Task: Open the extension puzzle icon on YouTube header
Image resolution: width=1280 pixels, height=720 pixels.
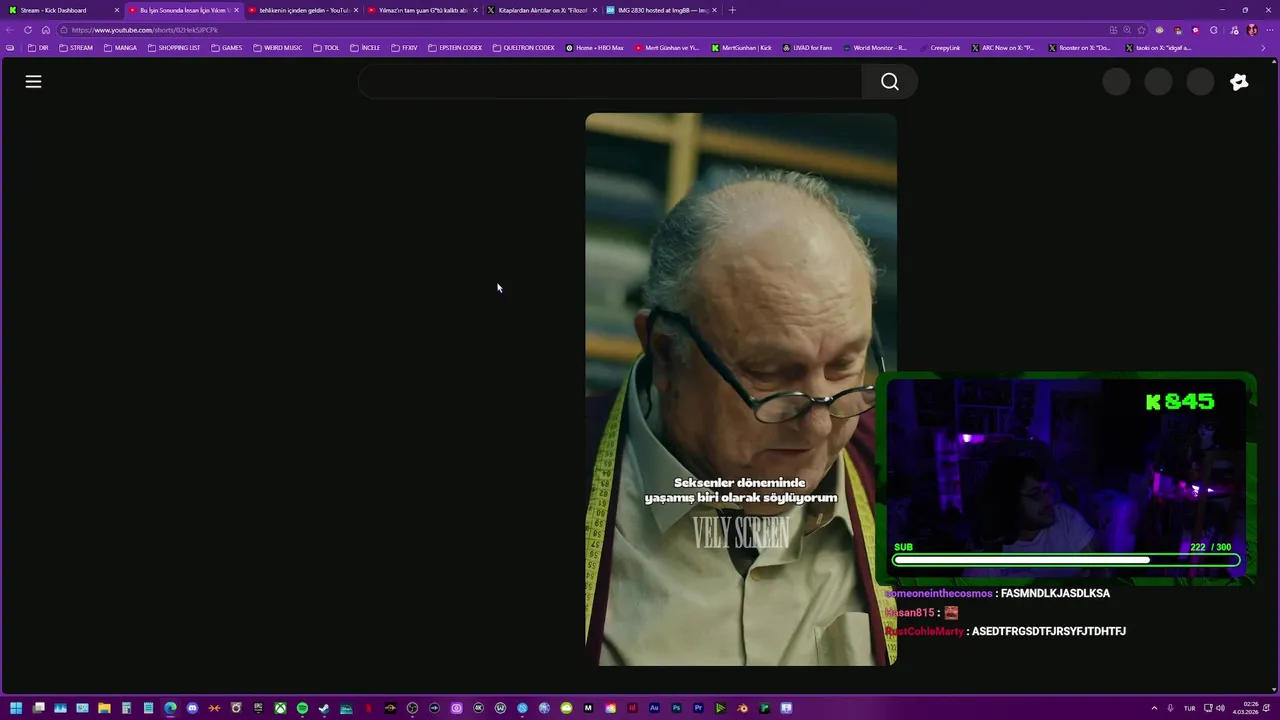Action: click(x=1239, y=82)
